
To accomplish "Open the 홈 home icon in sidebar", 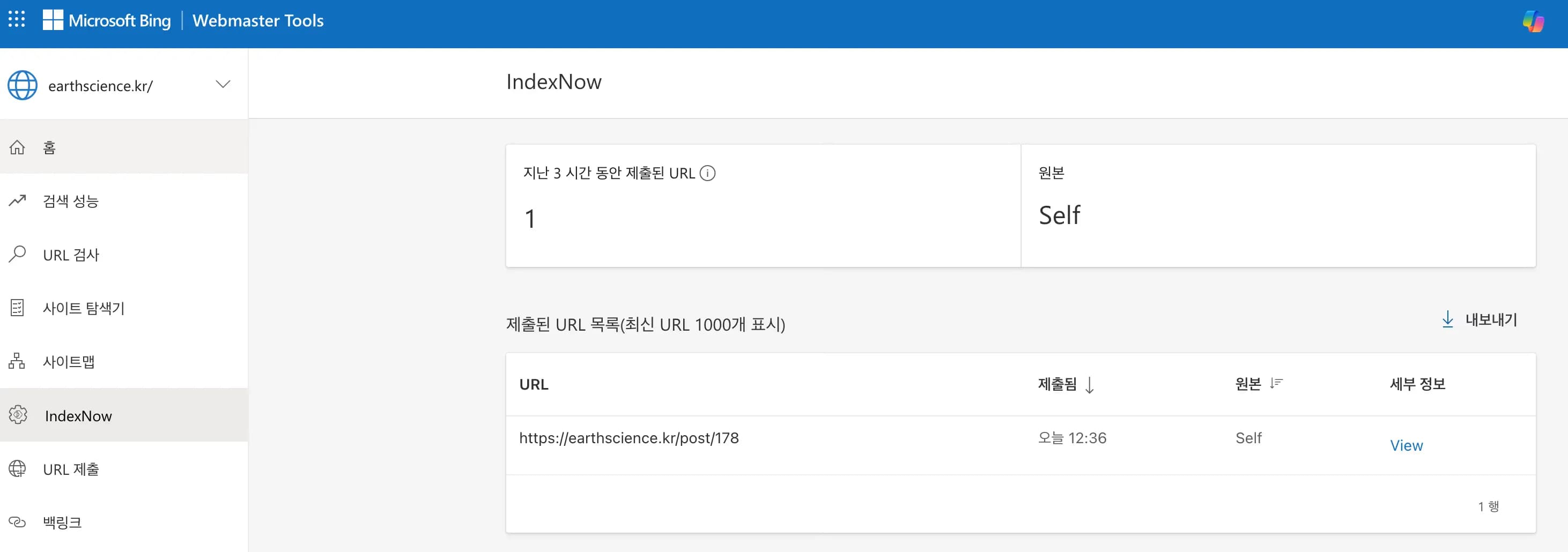I will click(x=18, y=147).
